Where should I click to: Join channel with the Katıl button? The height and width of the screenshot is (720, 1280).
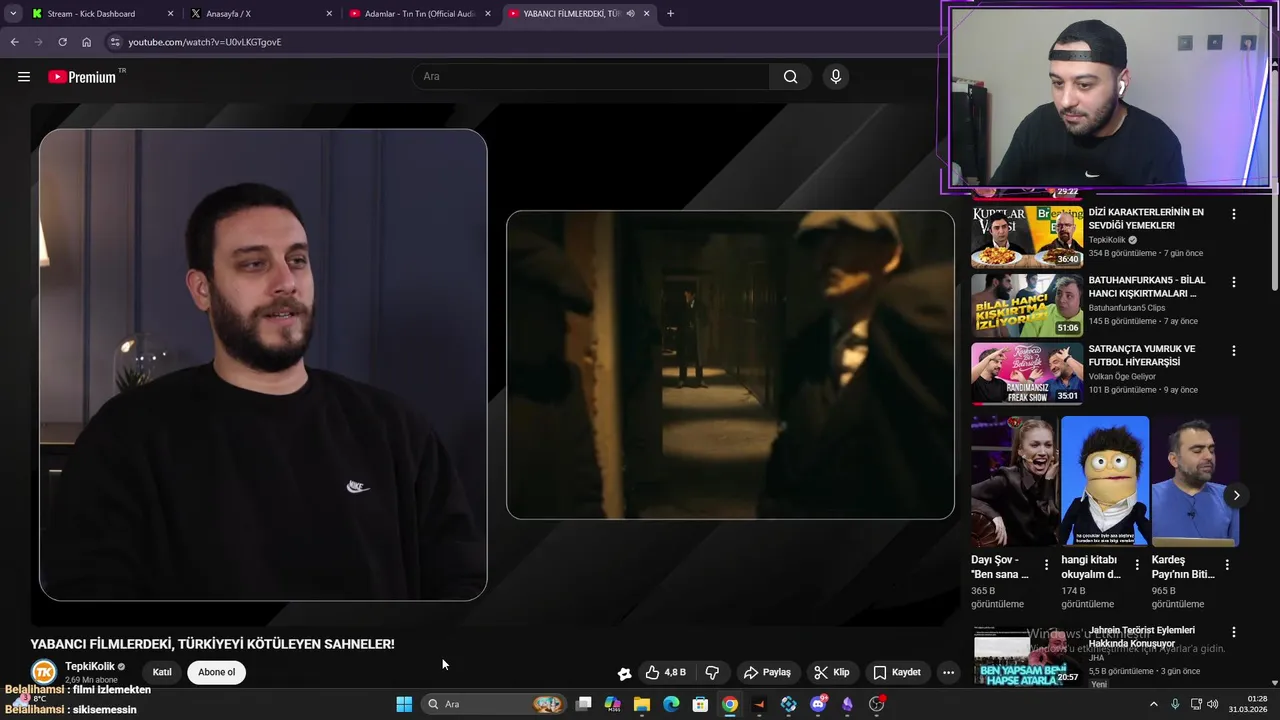(x=162, y=672)
